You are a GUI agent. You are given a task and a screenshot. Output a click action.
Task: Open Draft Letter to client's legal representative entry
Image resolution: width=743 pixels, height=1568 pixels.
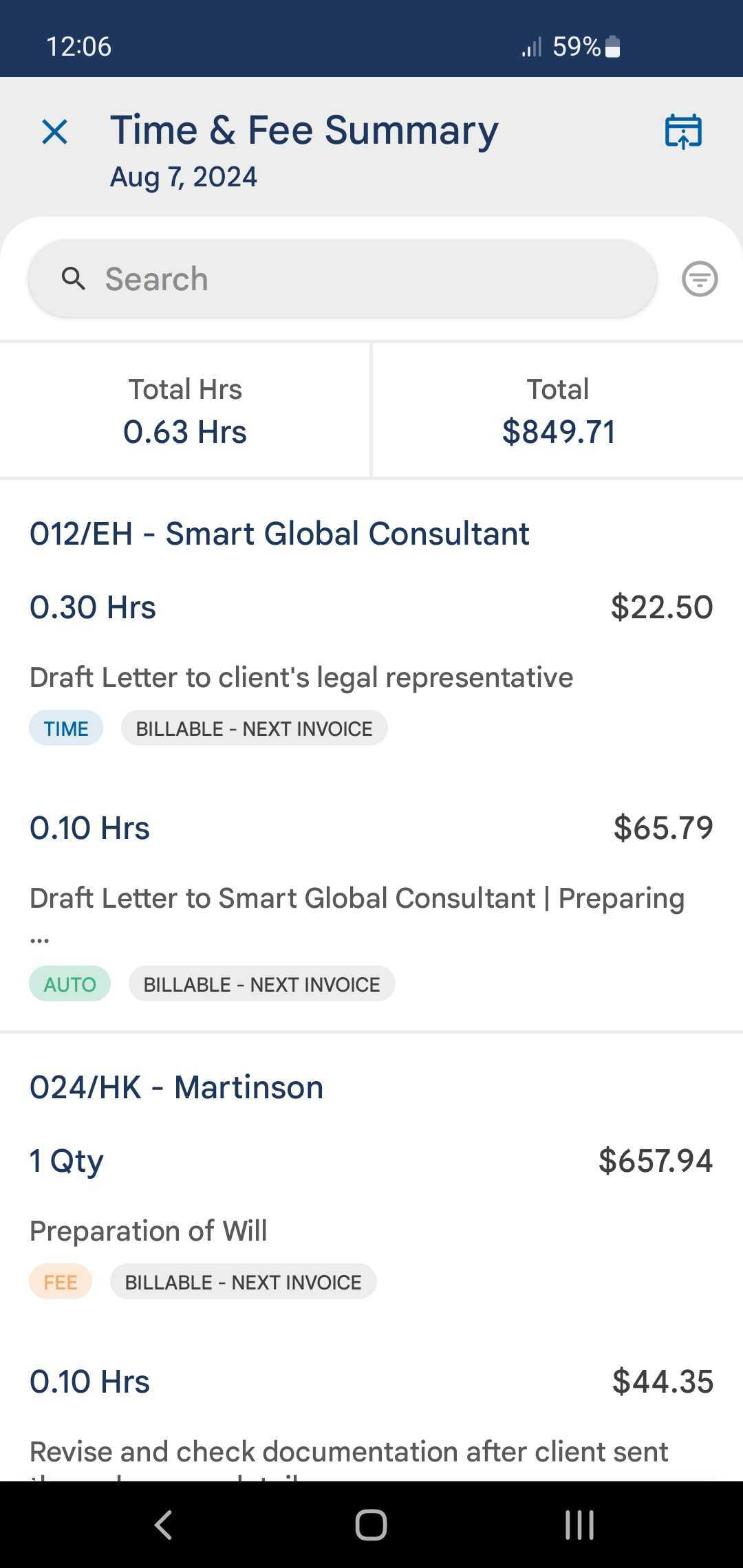coord(301,677)
